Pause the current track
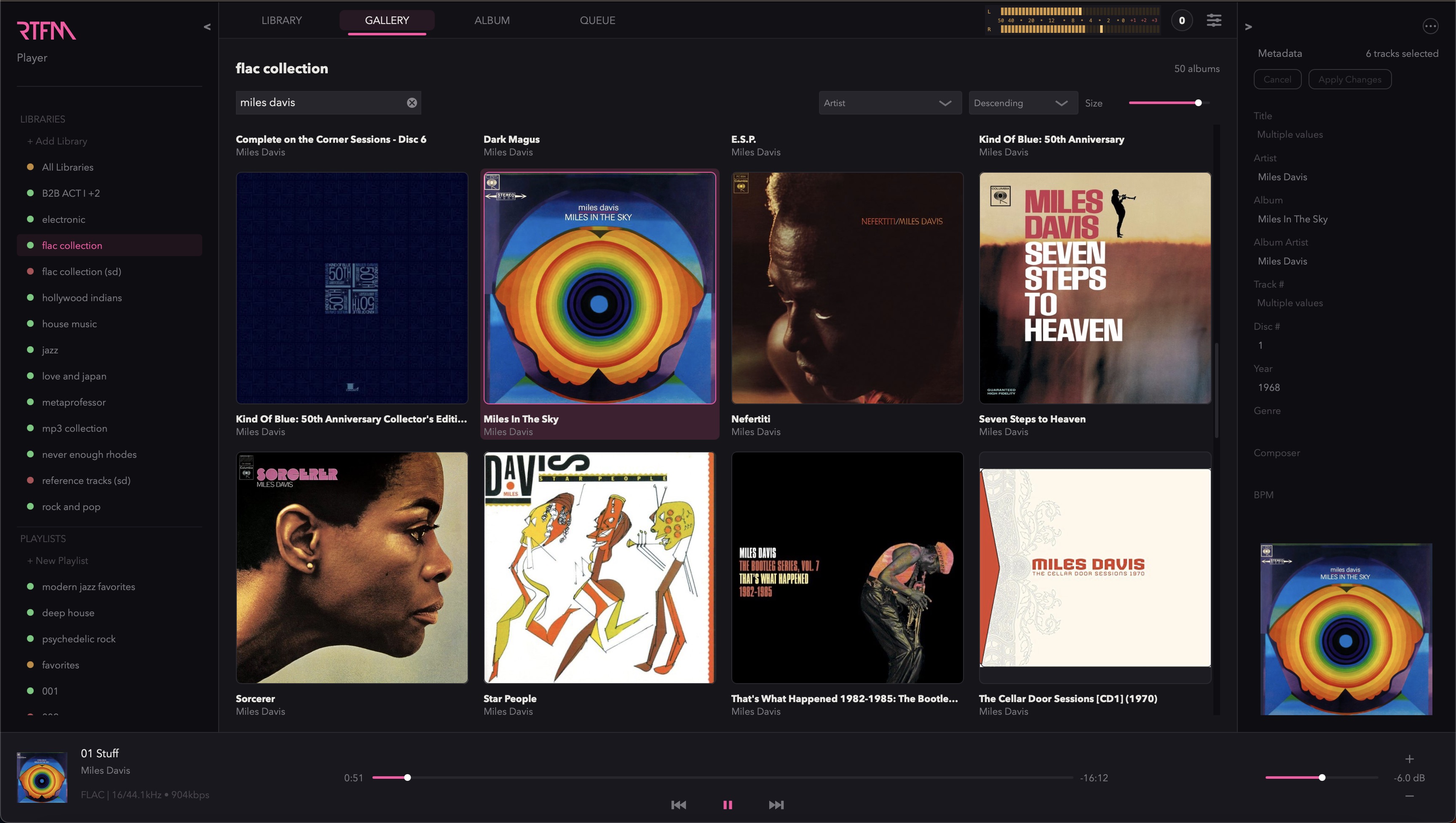1456x823 pixels. click(728, 805)
